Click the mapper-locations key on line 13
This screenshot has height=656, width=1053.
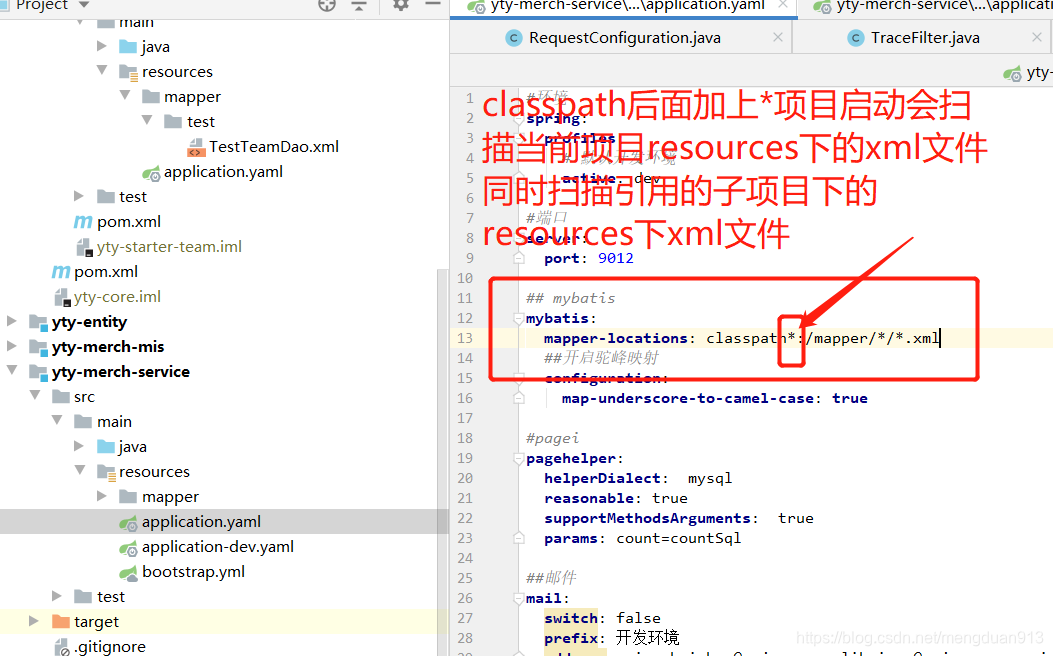[x=616, y=338]
